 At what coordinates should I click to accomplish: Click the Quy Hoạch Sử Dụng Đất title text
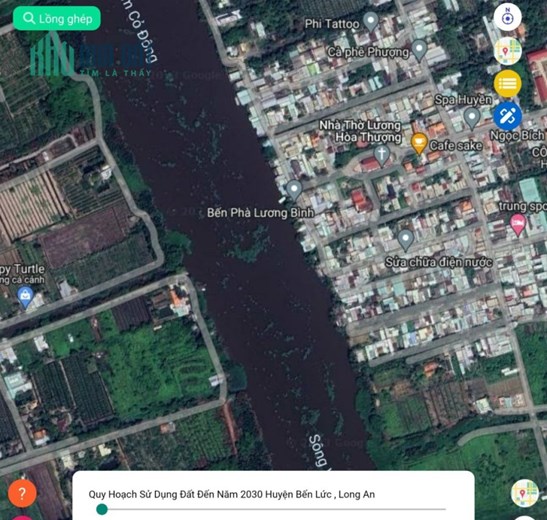point(232,494)
